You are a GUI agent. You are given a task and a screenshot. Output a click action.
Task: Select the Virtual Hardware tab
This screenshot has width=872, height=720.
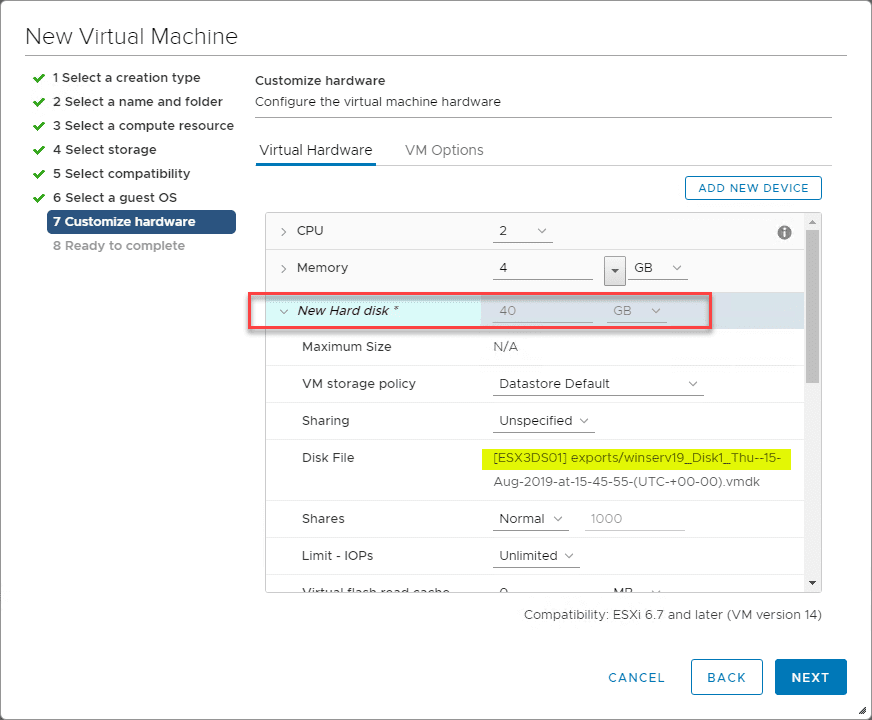click(x=315, y=150)
